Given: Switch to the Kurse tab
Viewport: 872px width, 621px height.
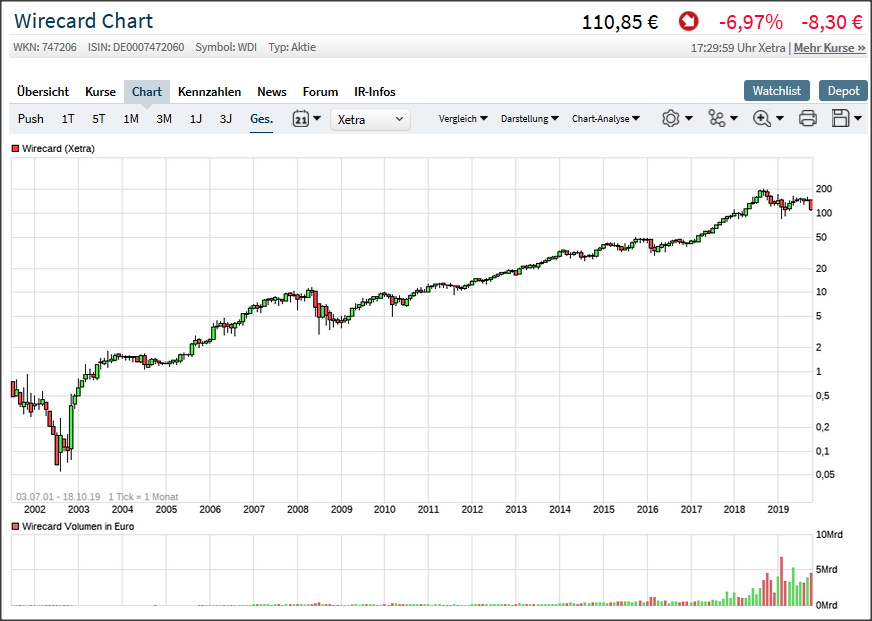Looking at the screenshot, I should [100, 92].
